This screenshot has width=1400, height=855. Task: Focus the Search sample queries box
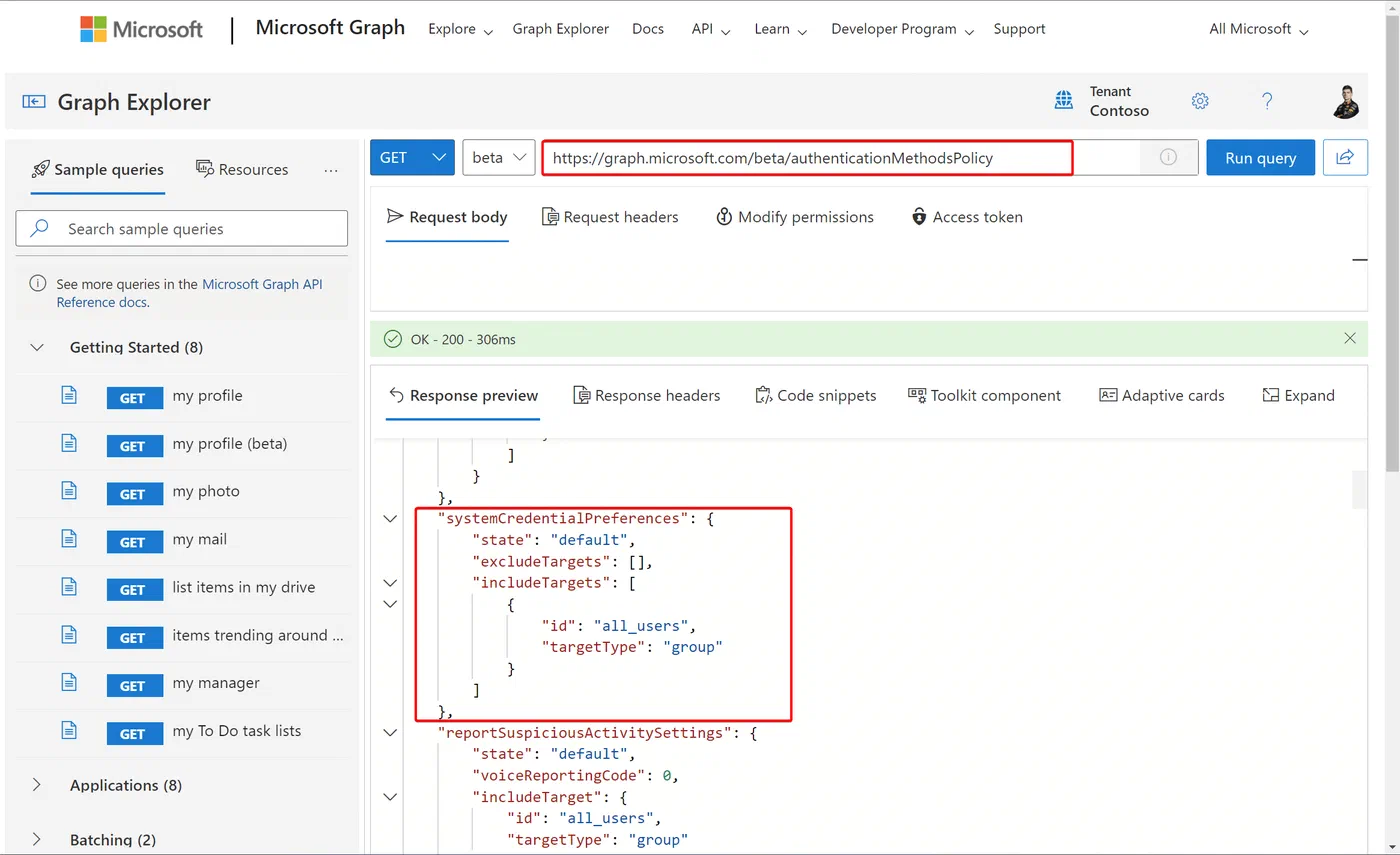coord(182,229)
